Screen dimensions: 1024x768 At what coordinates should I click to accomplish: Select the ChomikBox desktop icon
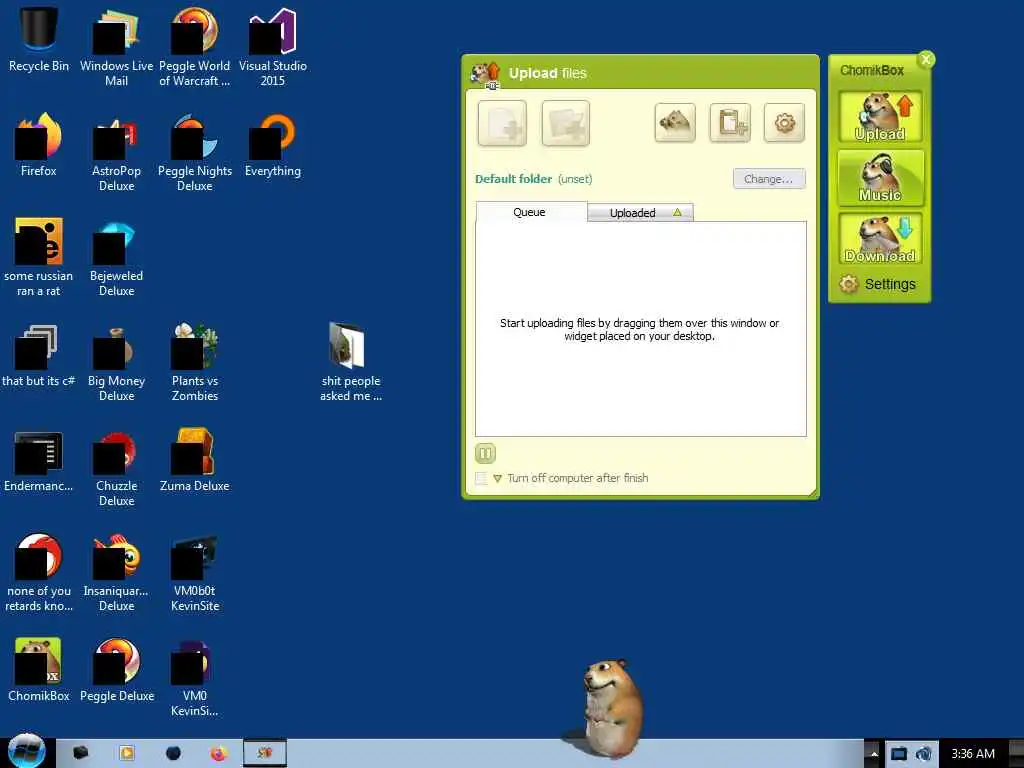click(39, 670)
